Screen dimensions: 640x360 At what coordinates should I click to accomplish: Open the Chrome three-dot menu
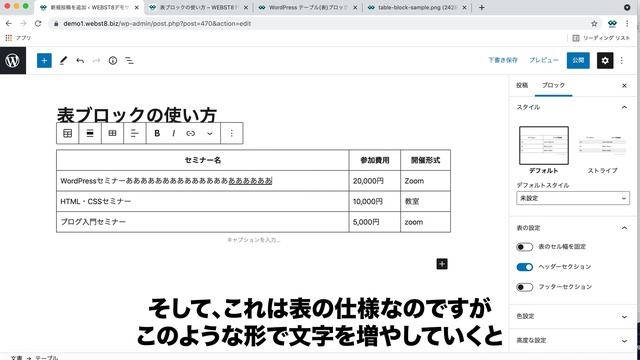pyautogui.click(x=627, y=24)
